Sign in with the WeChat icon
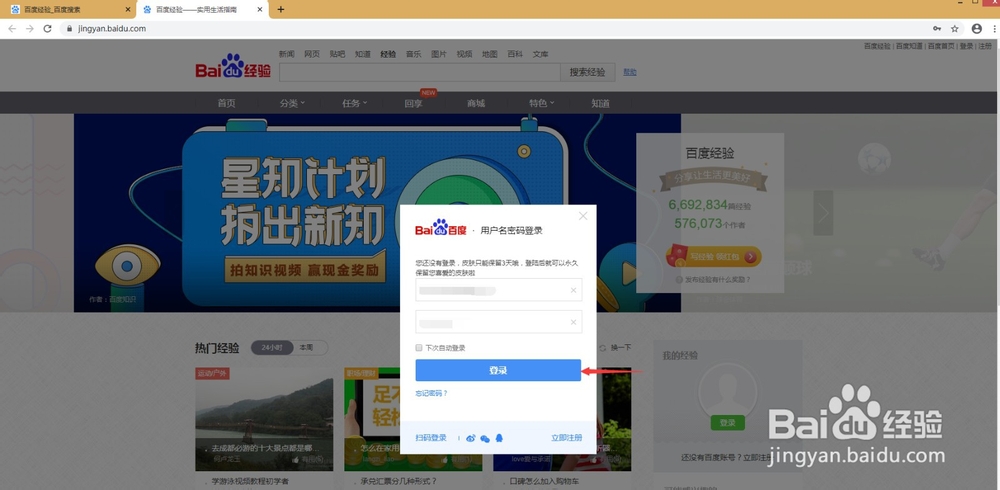The height and width of the screenshot is (490, 1000). coord(485,438)
